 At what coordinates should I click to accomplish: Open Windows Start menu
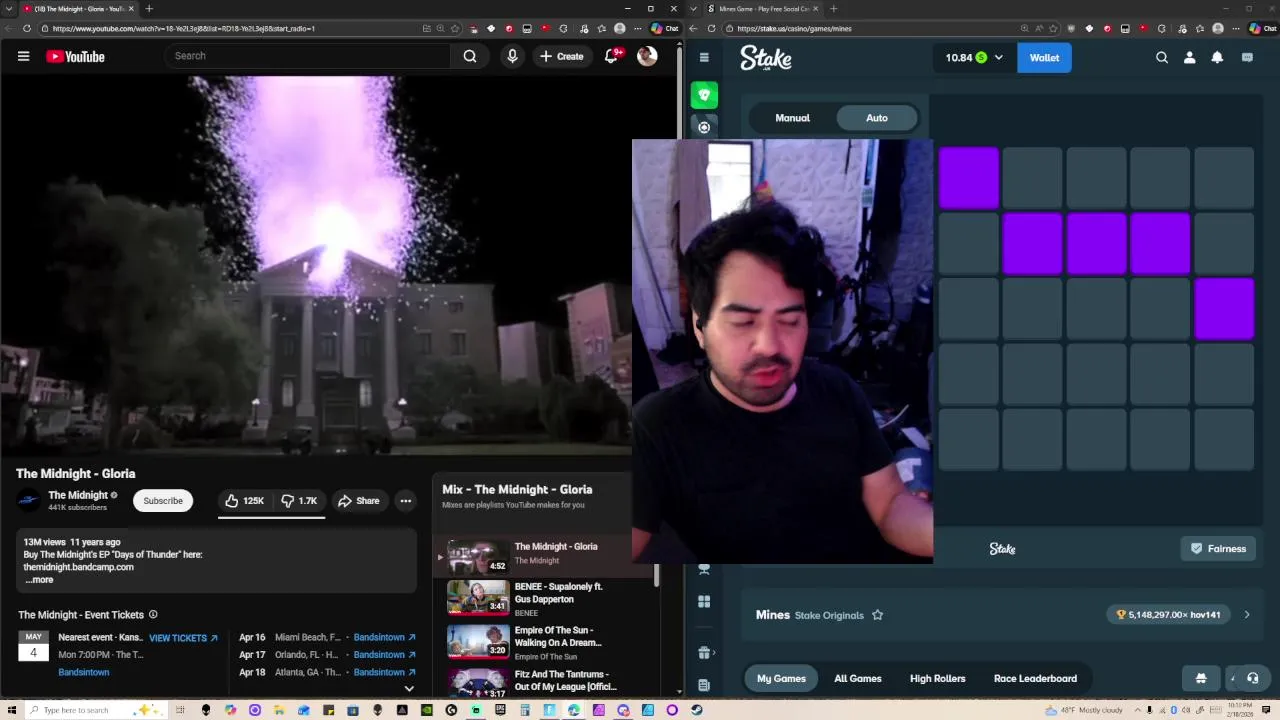(x=10, y=710)
